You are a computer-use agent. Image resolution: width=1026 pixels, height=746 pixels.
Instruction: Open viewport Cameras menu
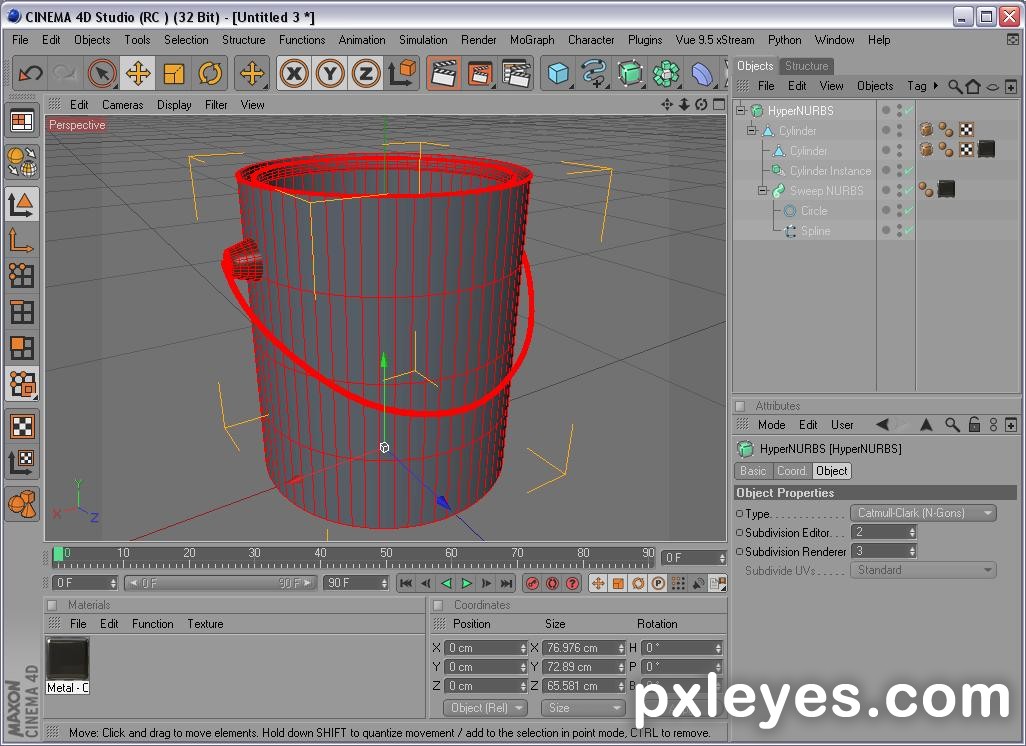tap(122, 105)
